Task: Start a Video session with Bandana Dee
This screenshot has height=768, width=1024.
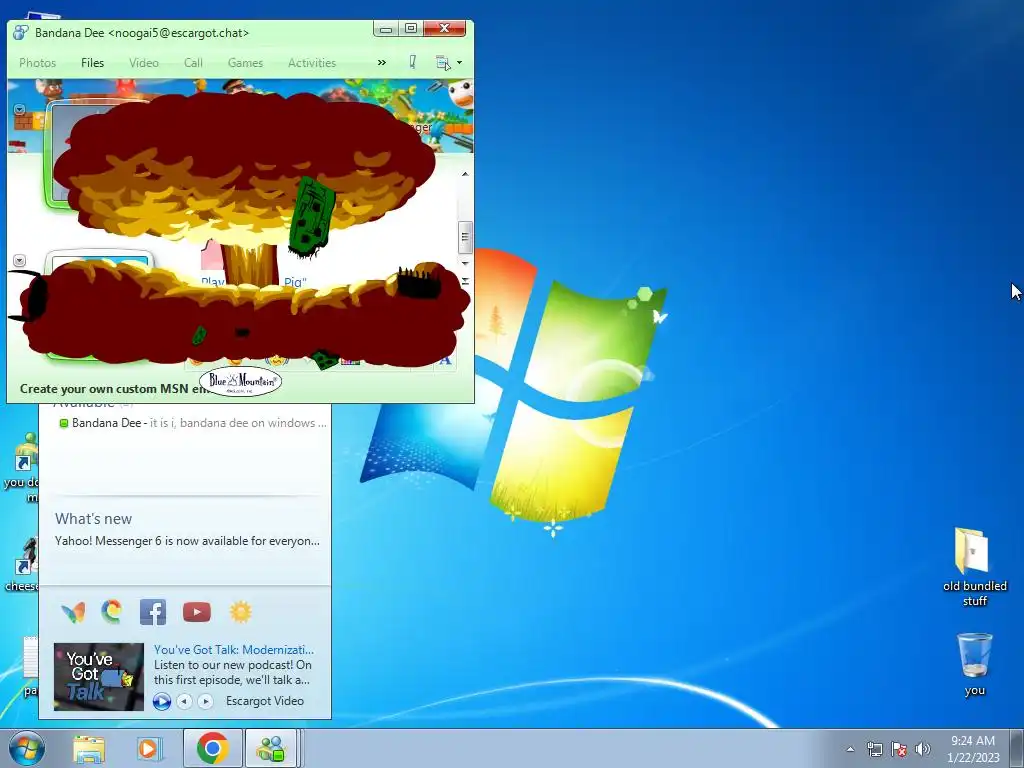Action: [144, 63]
